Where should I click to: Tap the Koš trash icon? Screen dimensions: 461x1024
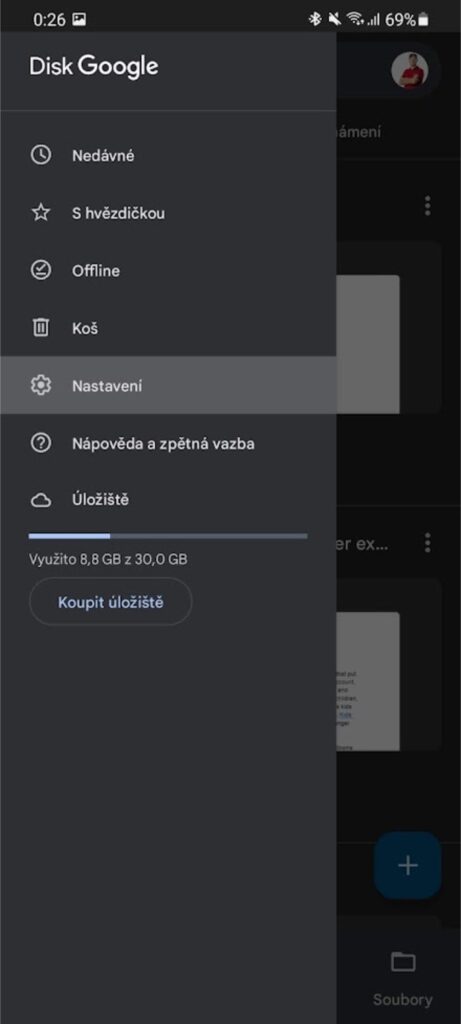pos(41,328)
